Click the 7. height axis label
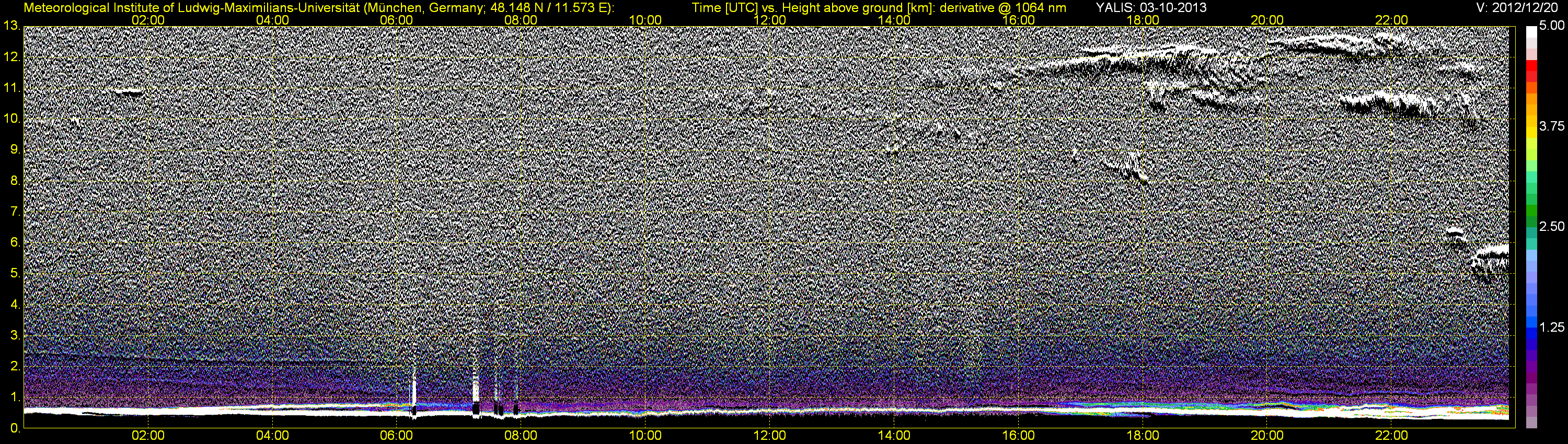This screenshot has height=444, width=1568. (15, 212)
